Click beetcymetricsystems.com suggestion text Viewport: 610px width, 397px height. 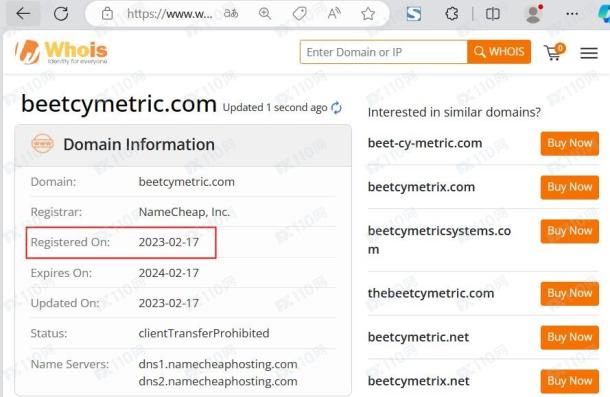pos(439,240)
